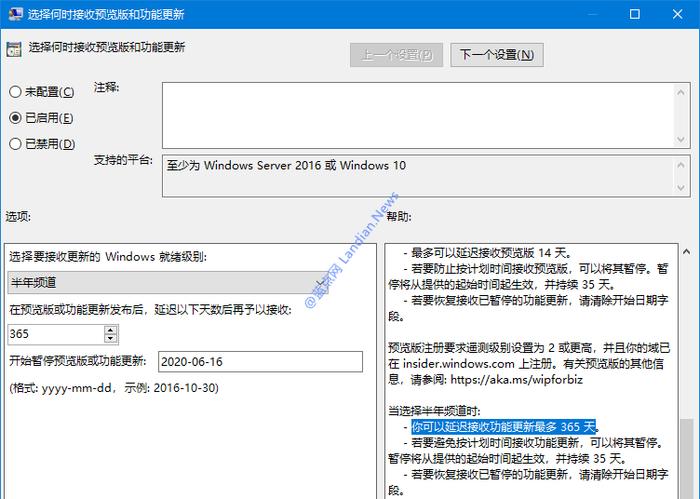The height and width of the screenshot is (499, 700).
Task: Open the 半年频道 readiness level dropdown
Action: (x=167, y=283)
